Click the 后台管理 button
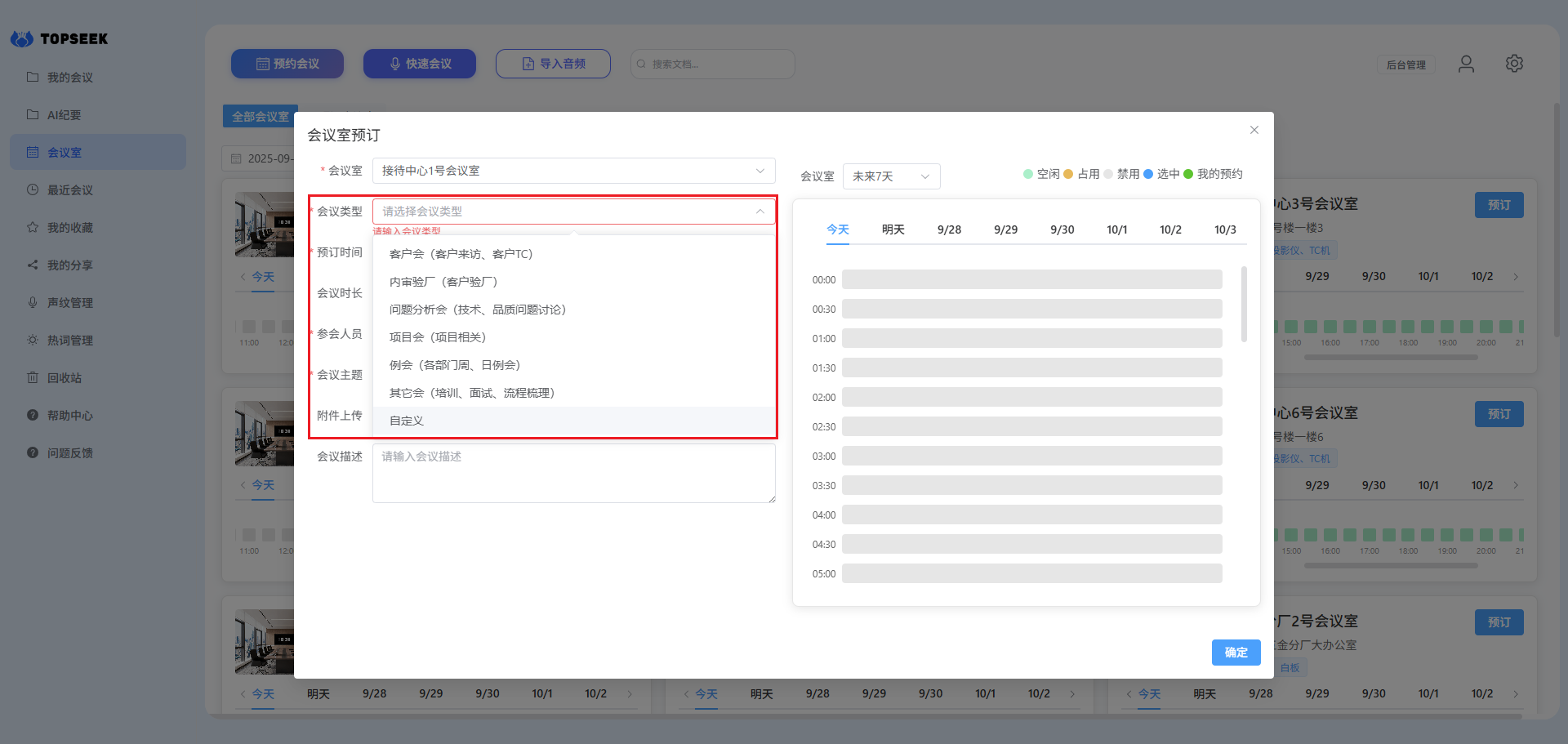This screenshot has height=744, width=1568. point(1405,65)
